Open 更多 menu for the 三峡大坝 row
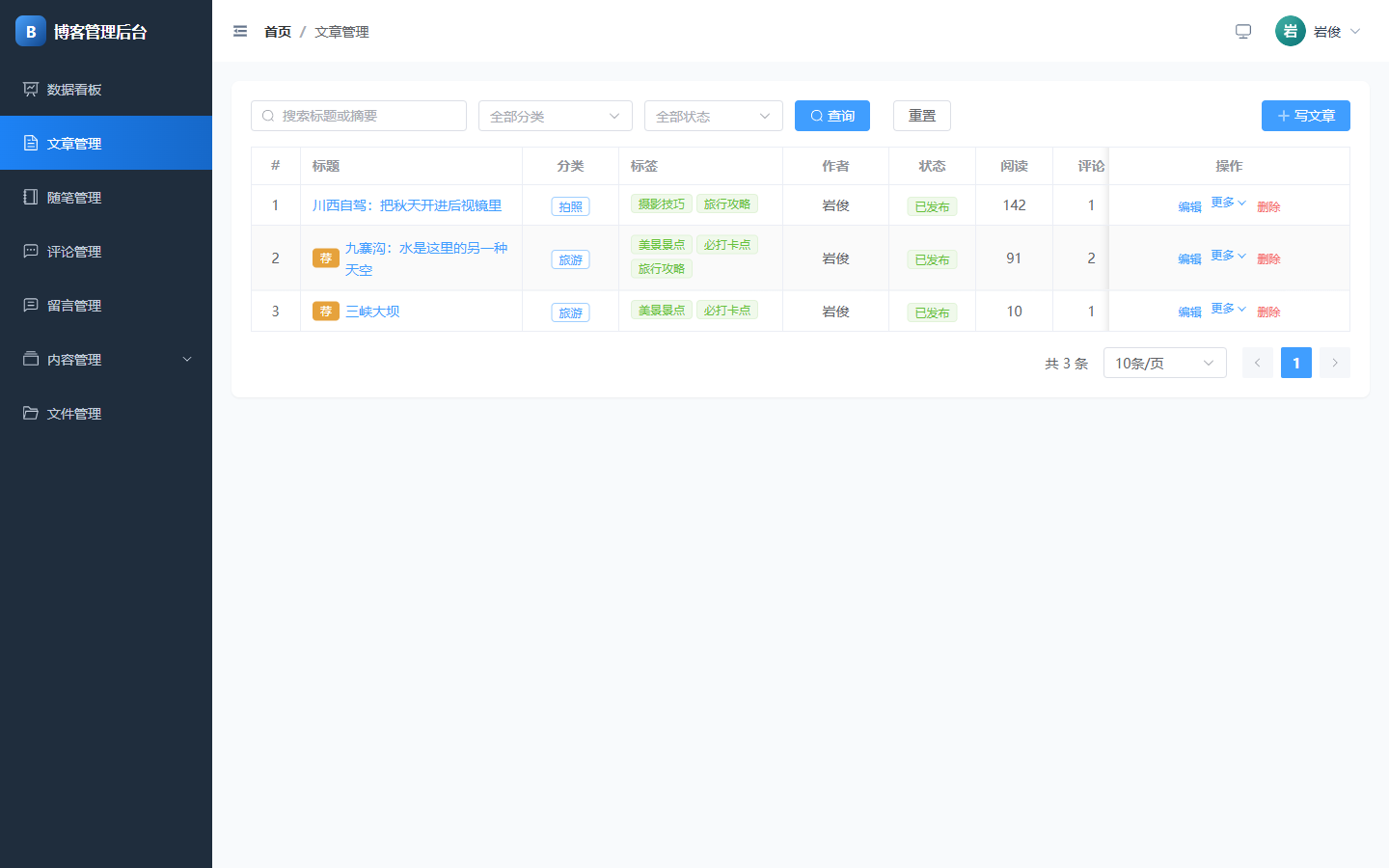The image size is (1389, 868). (1228, 309)
